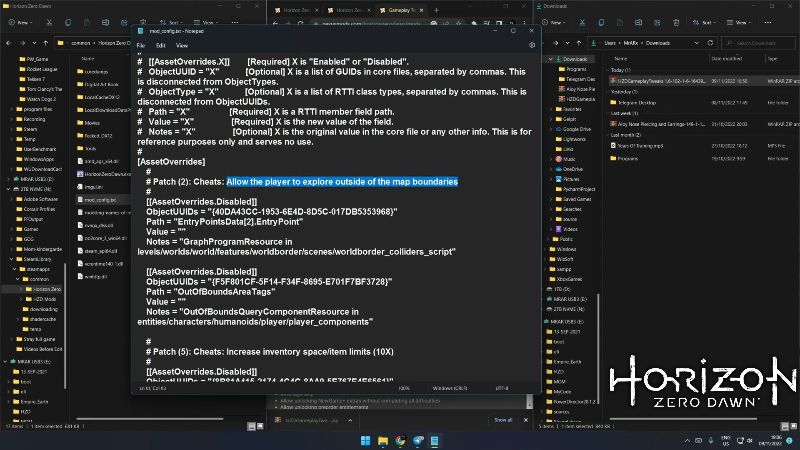The image size is (800, 450).
Task: Collapse Downloads node in navigation pane
Action: click(x=550, y=59)
